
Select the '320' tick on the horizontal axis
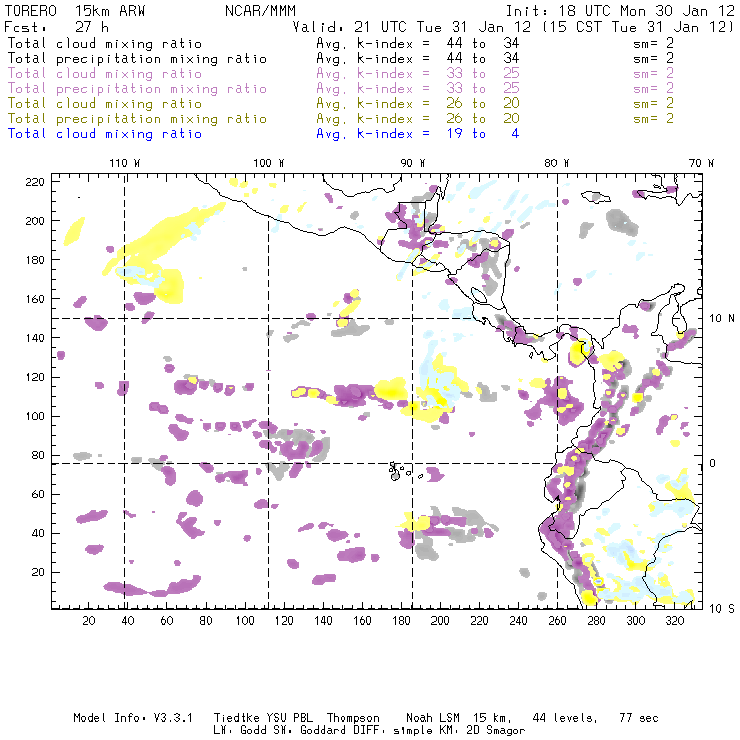[x=674, y=621]
